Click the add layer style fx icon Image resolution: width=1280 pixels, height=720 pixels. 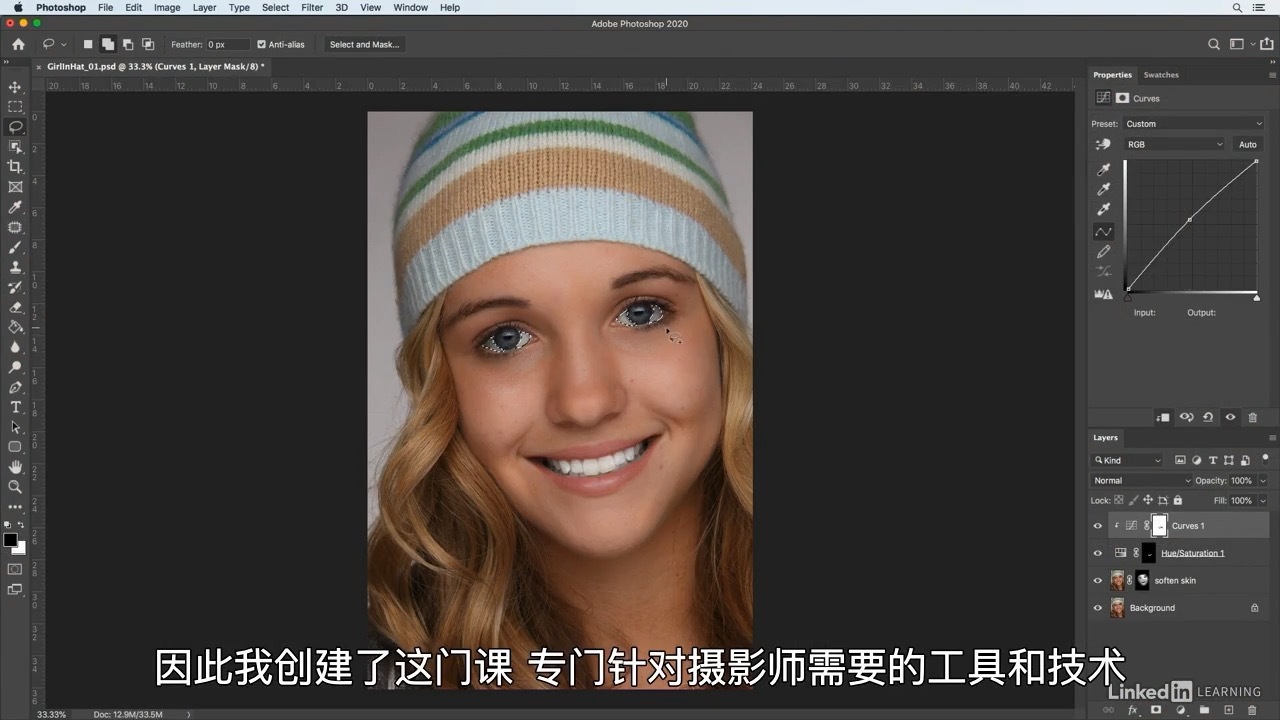(x=1133, y=710)
